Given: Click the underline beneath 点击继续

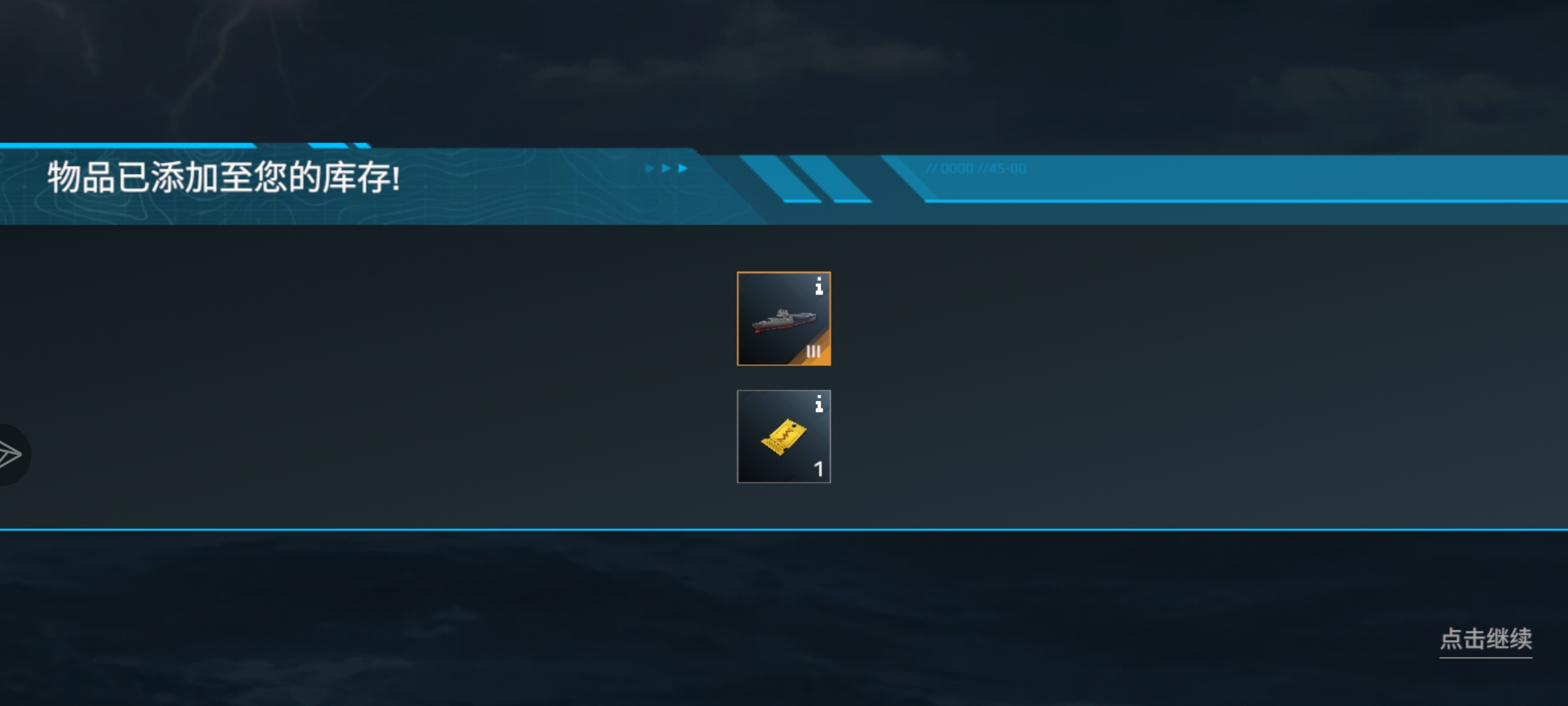Looking at the screenshot, I should coord(1486,657).
